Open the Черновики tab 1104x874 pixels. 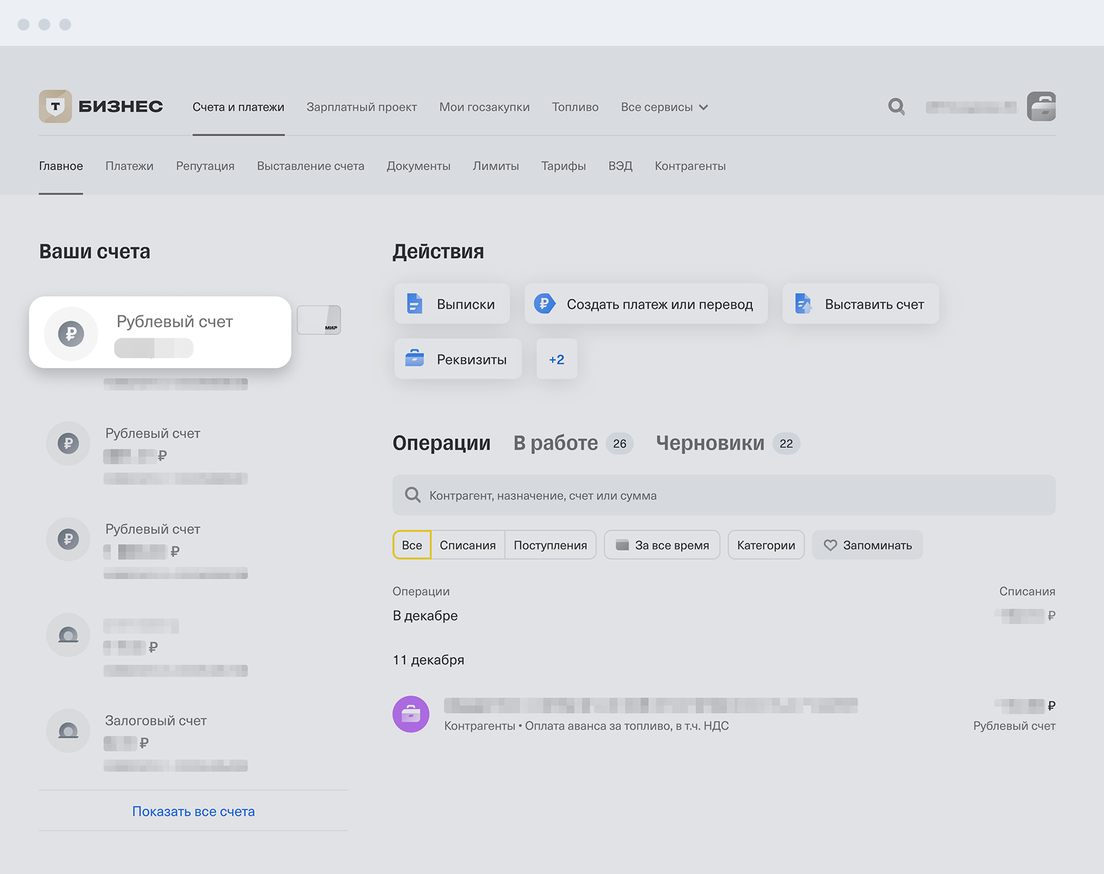pyautogui.click(x=710, y=443)
